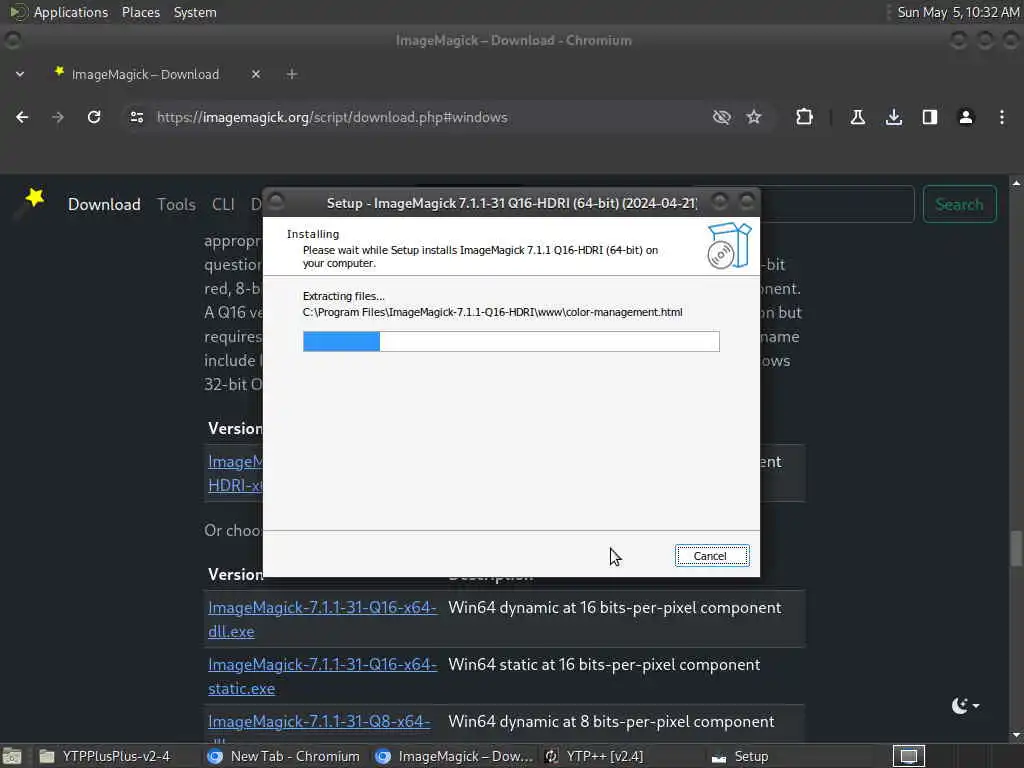This screenshot has width=1024, height=768.
Task: Show downloads from the toolbar icon
Action: (894, 118)
